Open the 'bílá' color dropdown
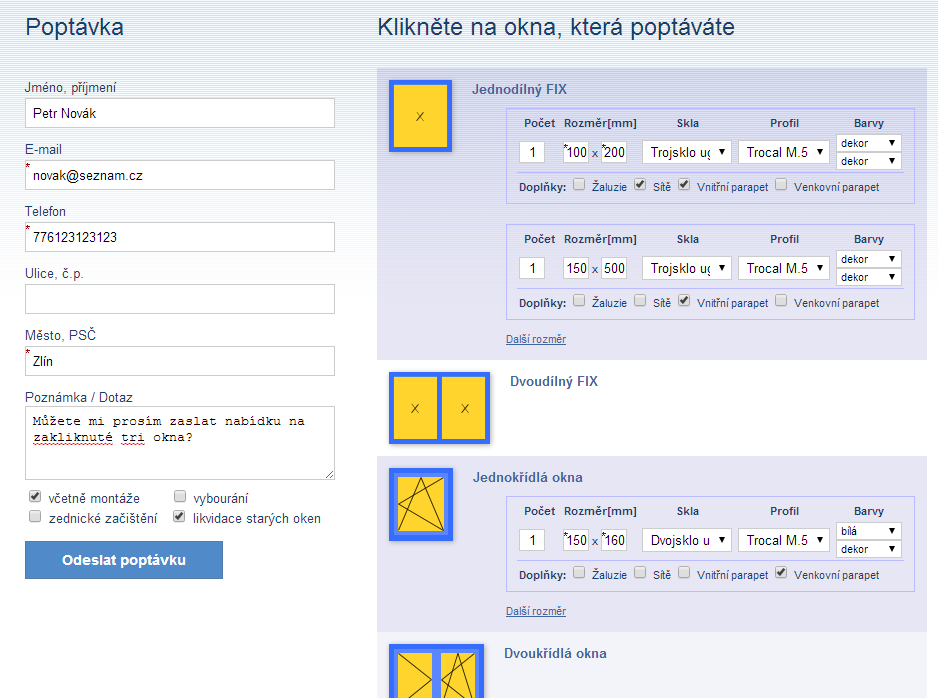 tap(868, 531)
